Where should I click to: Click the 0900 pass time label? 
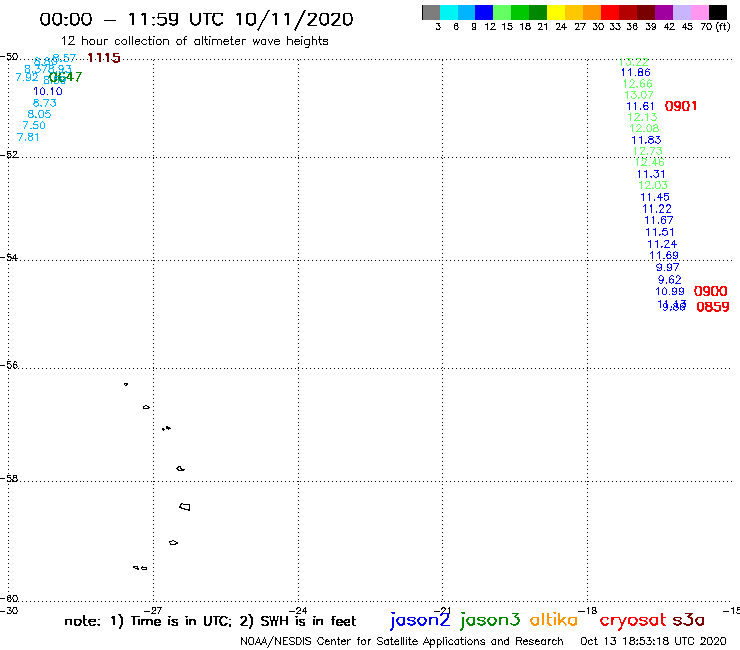click(710, 291)
